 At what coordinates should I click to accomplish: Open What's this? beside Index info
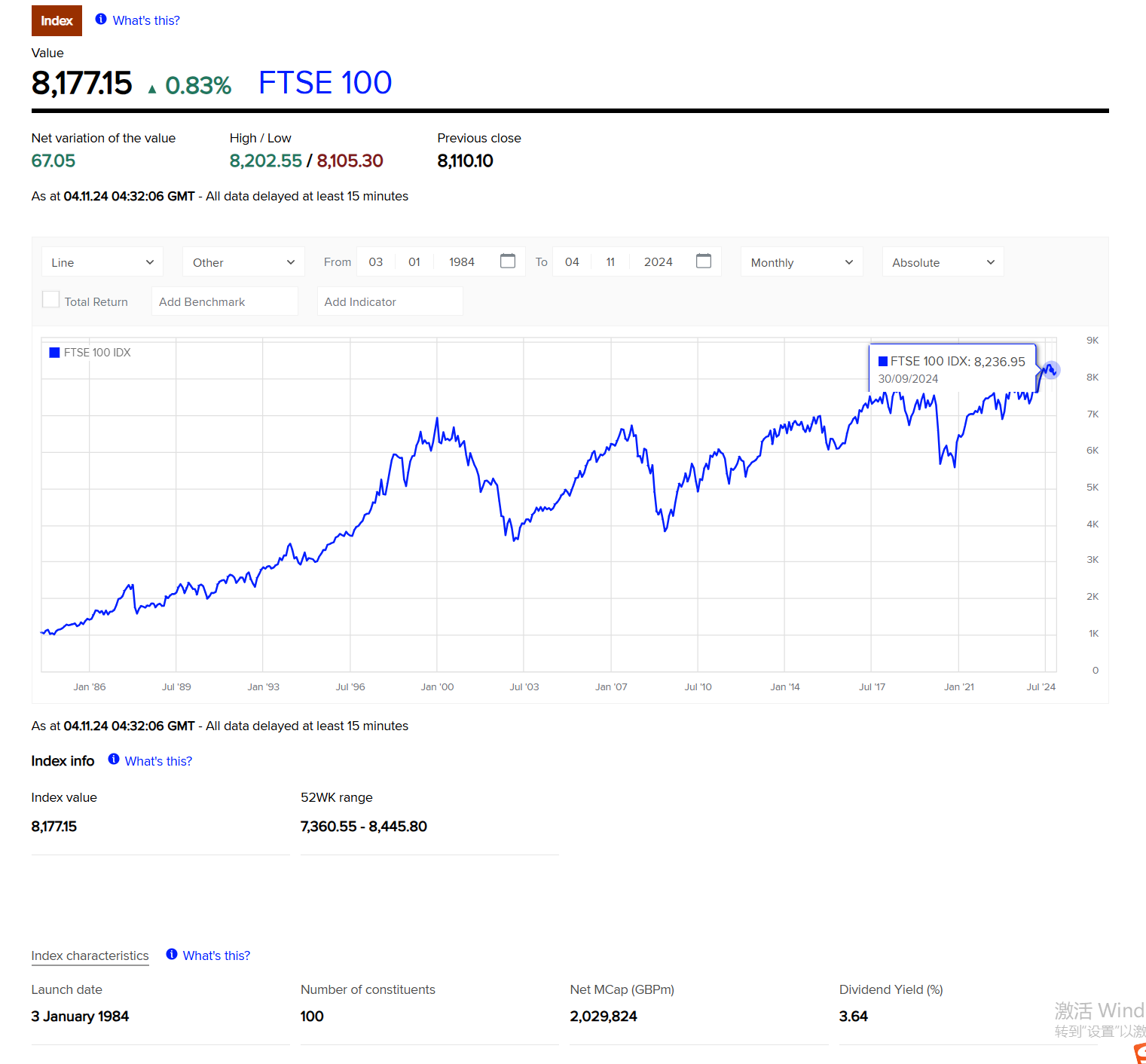point(158,761)
